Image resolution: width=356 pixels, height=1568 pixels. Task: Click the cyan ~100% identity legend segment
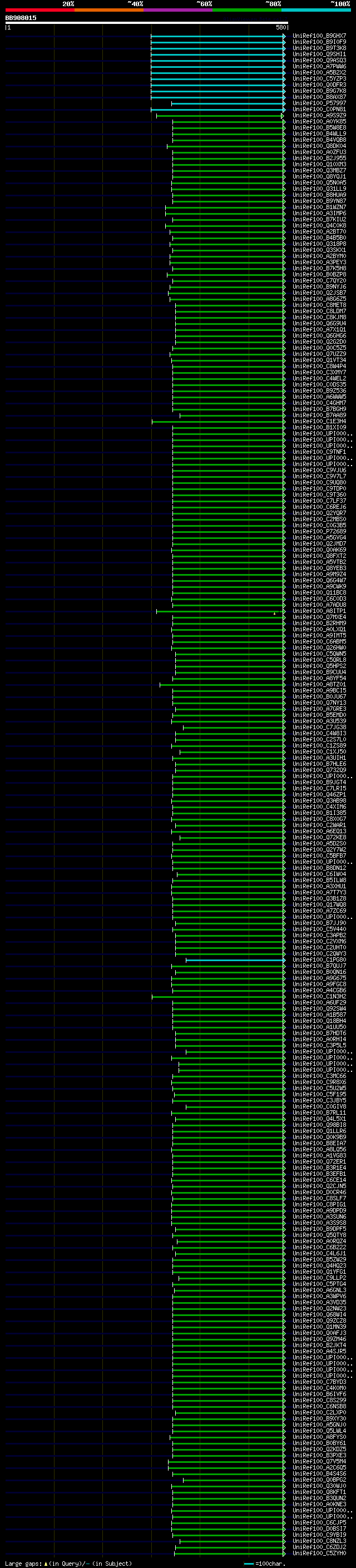(317, 10)
